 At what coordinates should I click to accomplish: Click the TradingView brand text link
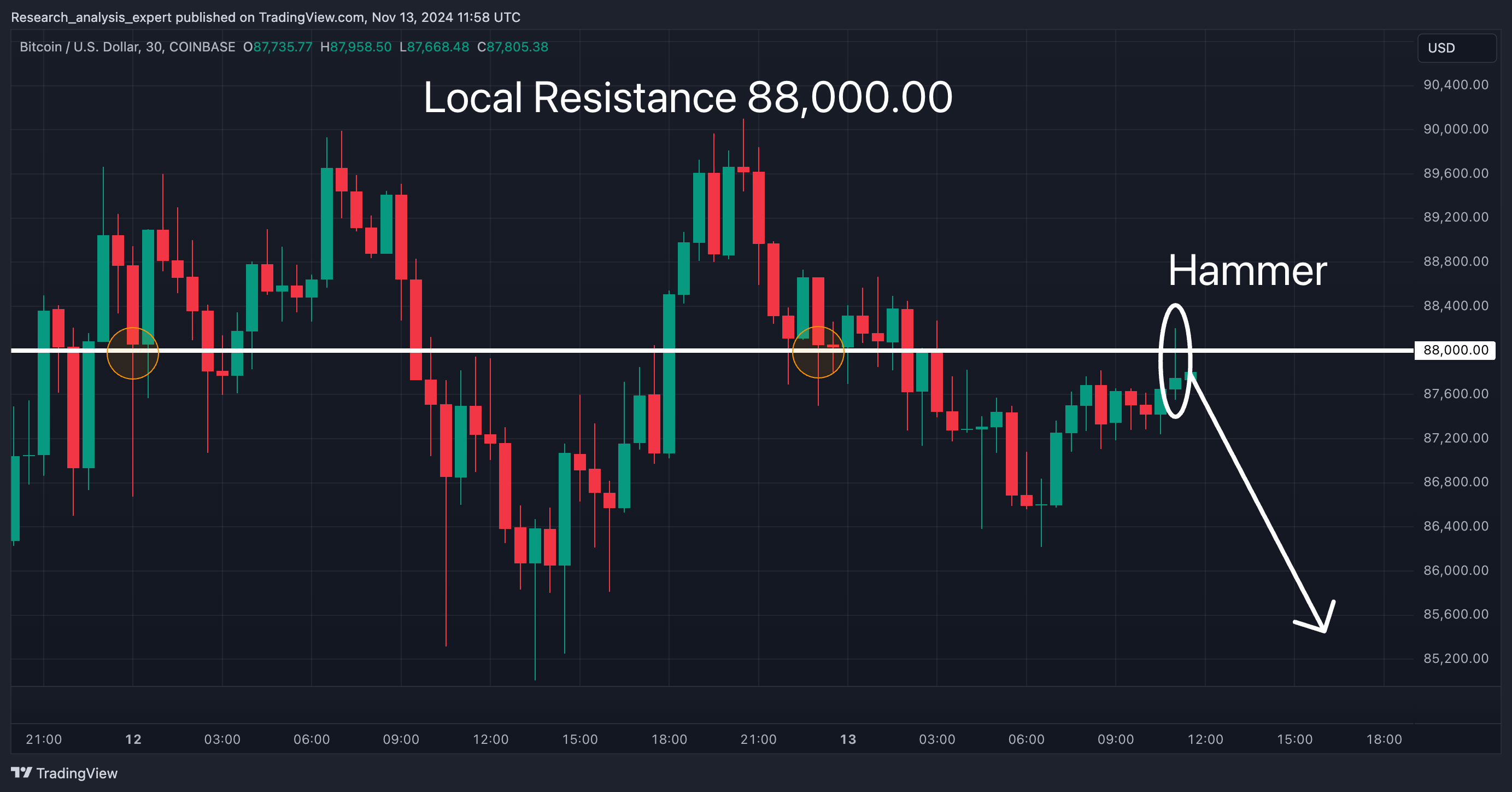pyautogui.click(x=77, y=773)
